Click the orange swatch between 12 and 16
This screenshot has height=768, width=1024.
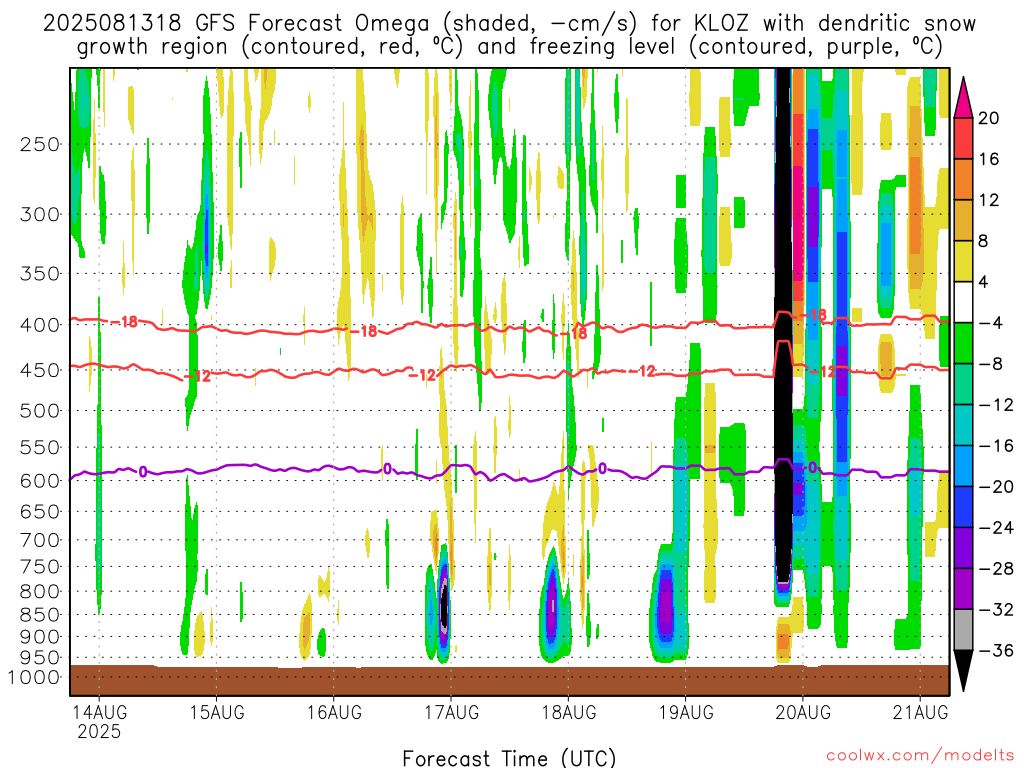point(963,179)
